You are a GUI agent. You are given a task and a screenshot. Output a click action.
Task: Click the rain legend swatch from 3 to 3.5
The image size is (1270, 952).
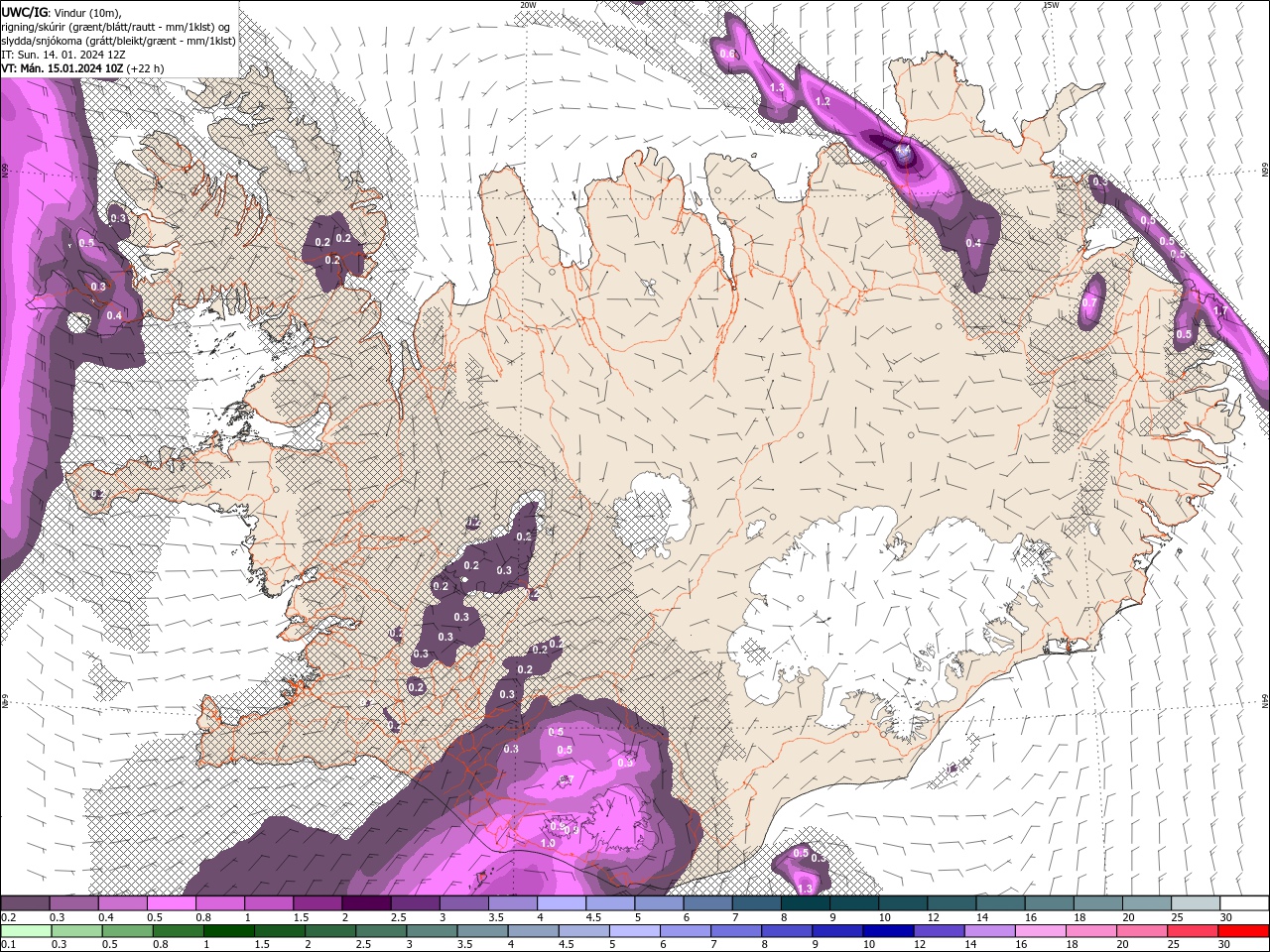pos(434,931)
